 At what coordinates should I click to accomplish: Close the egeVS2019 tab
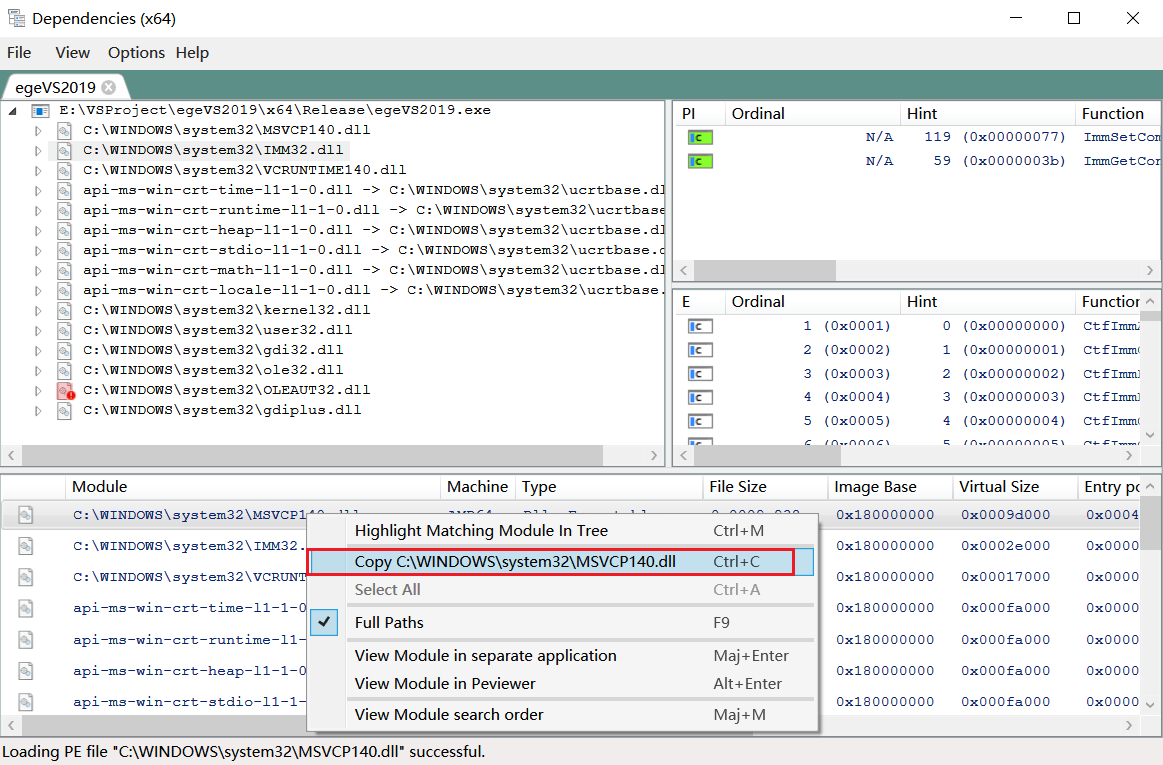pos(109,88)
